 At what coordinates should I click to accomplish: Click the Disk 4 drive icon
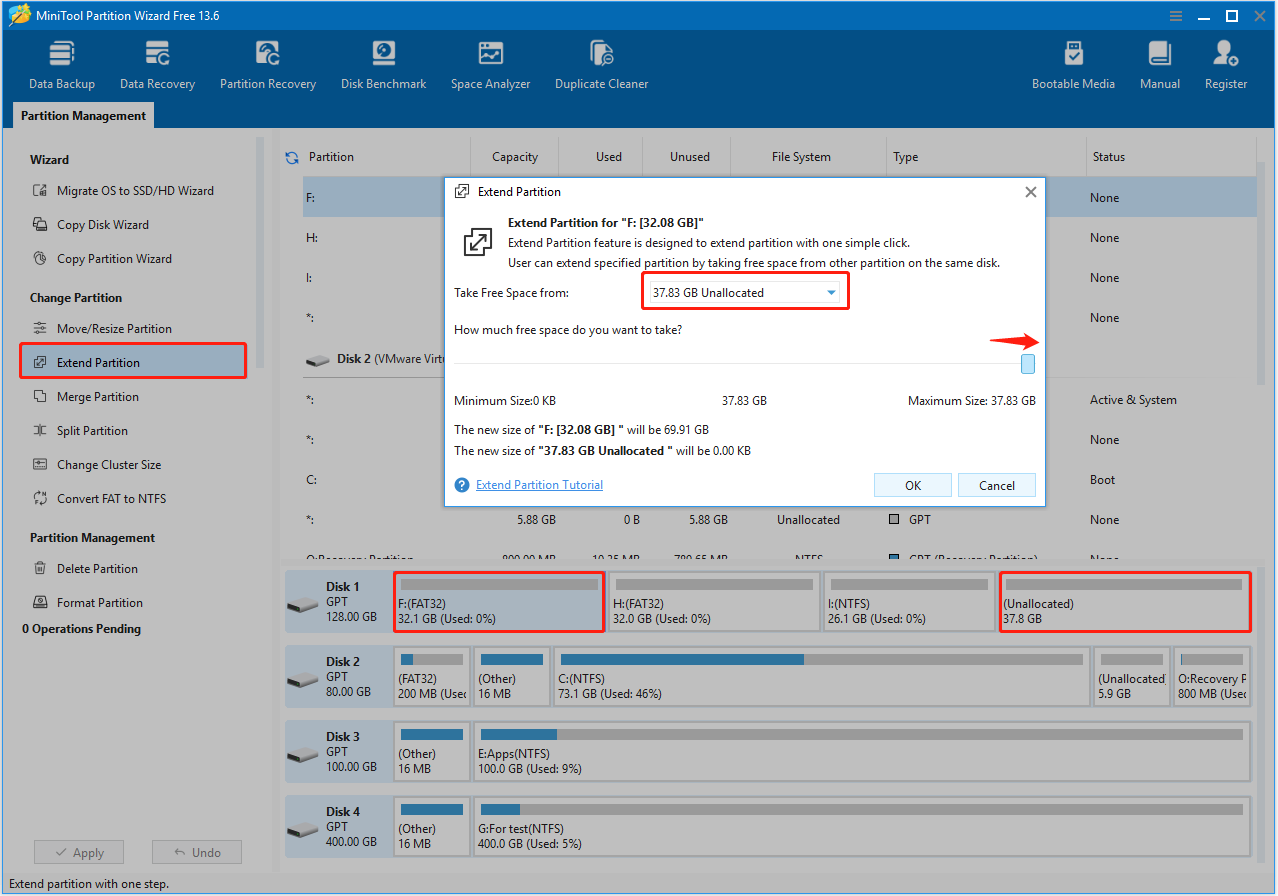pyautogui.click(x=302, y=830)
